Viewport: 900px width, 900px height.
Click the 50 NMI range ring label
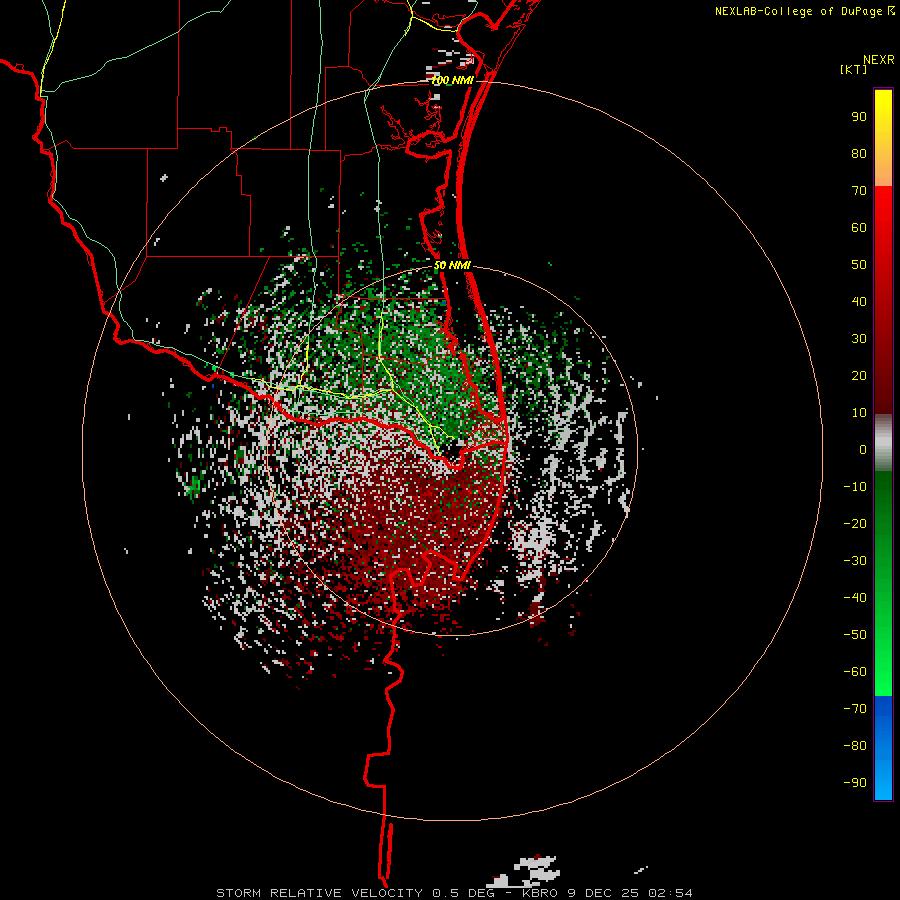[452, 265]
